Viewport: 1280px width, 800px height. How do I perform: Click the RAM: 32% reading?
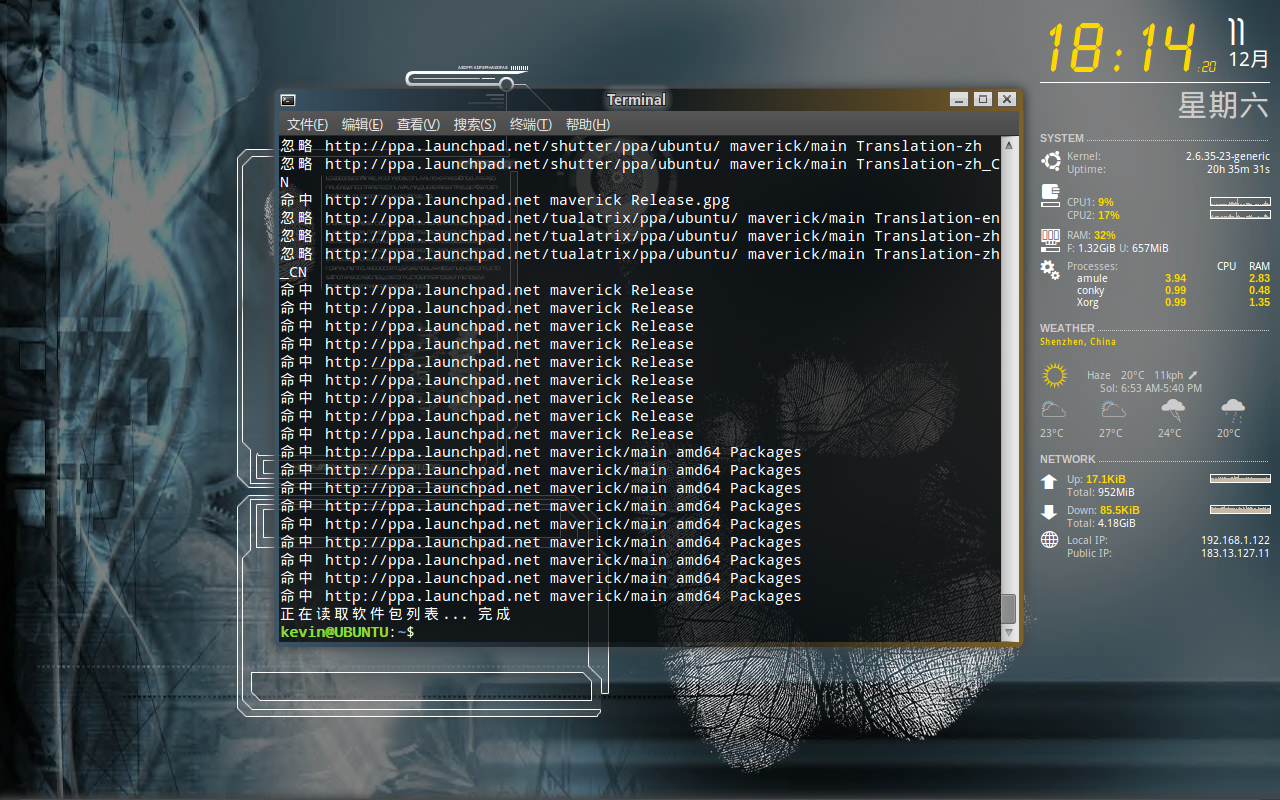click(1091, 236)
